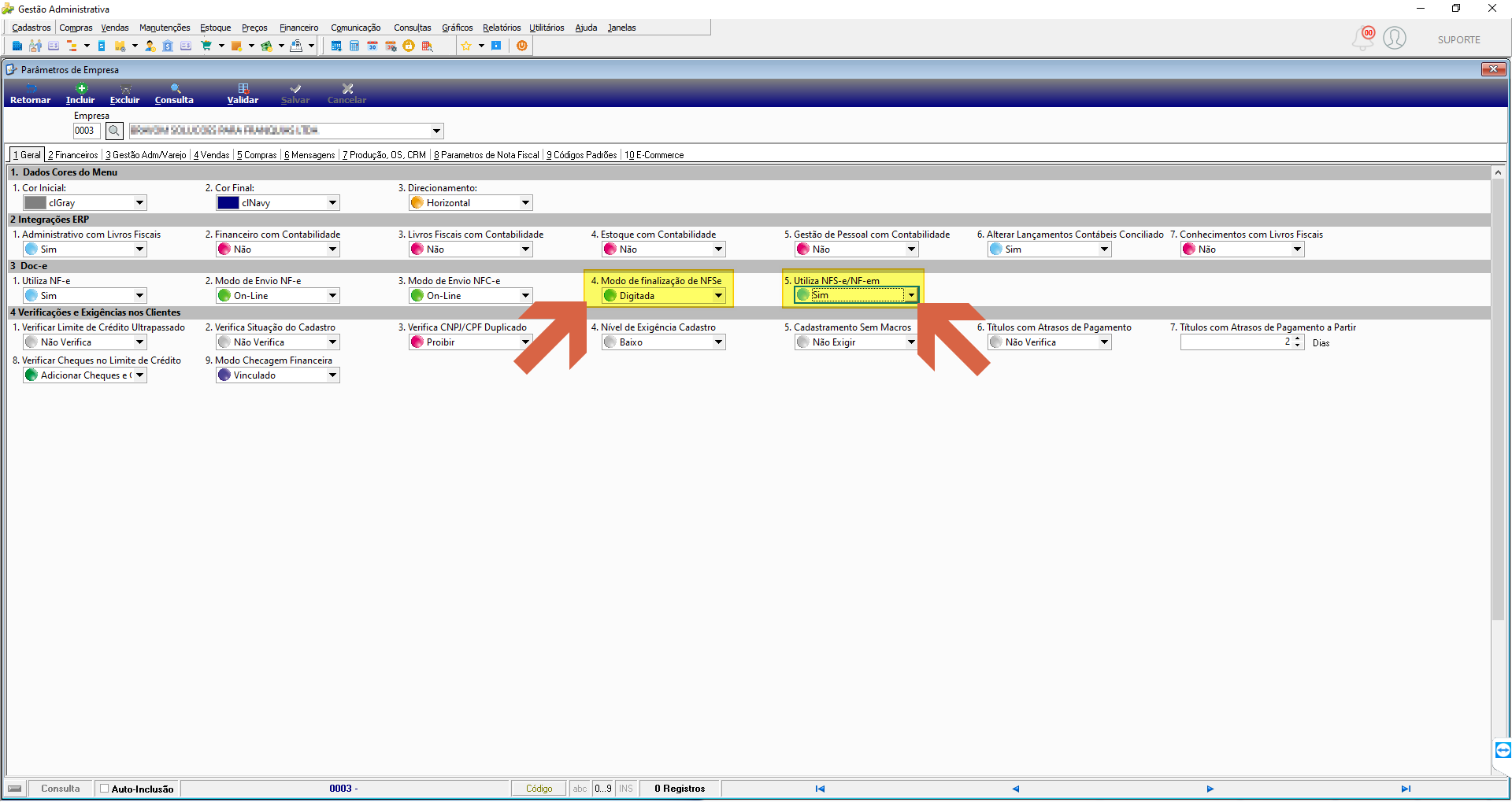Viewport: 1512px width, 802px height.
Task: Click the Parâmetros de Empresa window title icon
Action: (12, 69)
